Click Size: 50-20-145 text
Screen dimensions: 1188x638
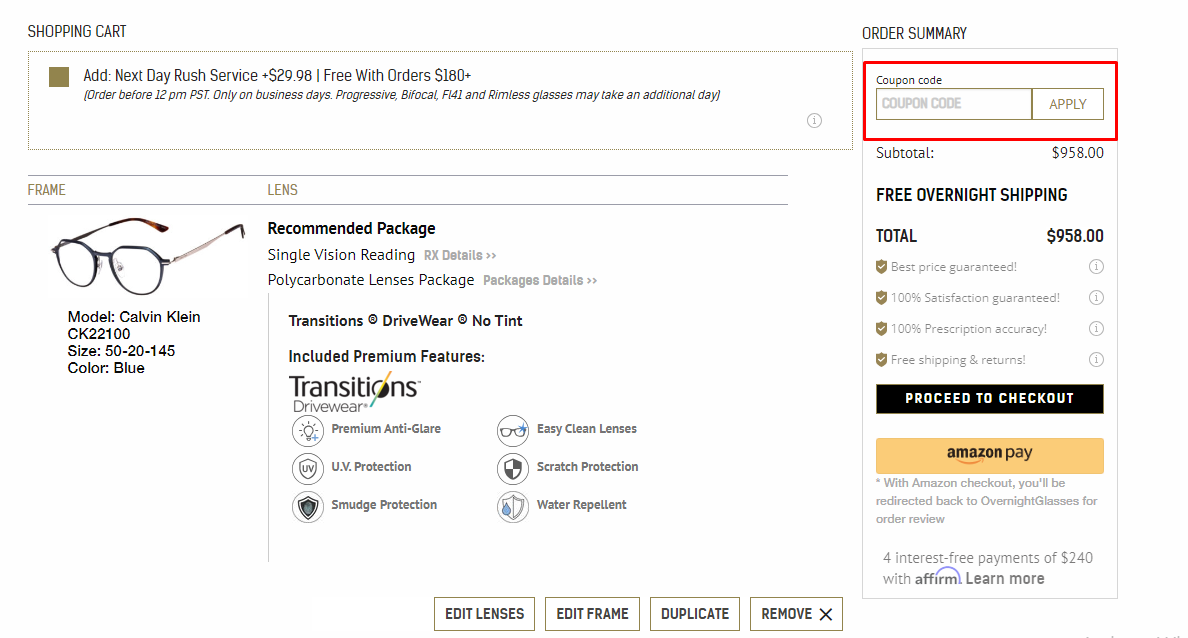click(x=121, y=351)
